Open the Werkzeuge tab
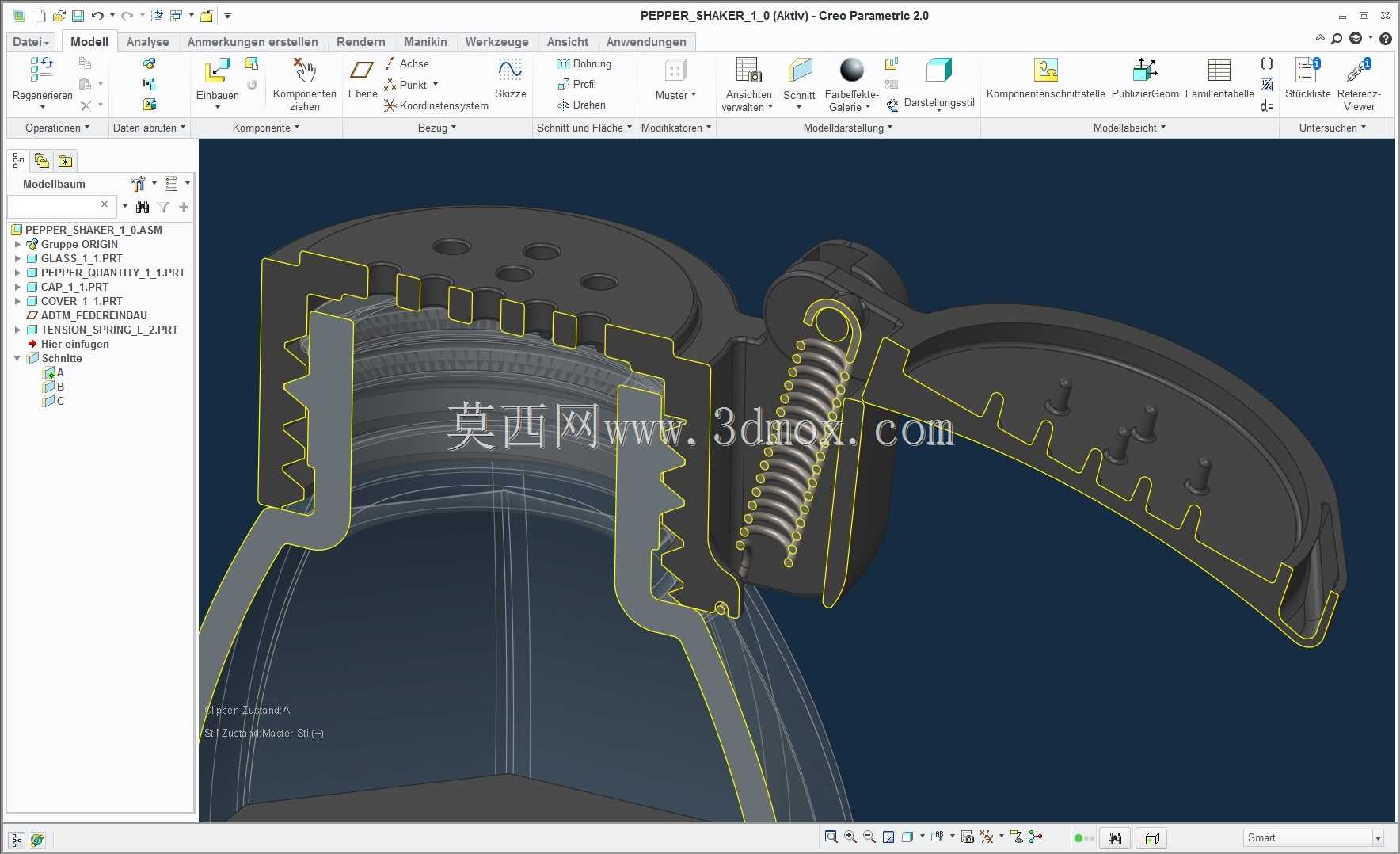Screen dimensions: 1400x854 click(x=496, y=42)
